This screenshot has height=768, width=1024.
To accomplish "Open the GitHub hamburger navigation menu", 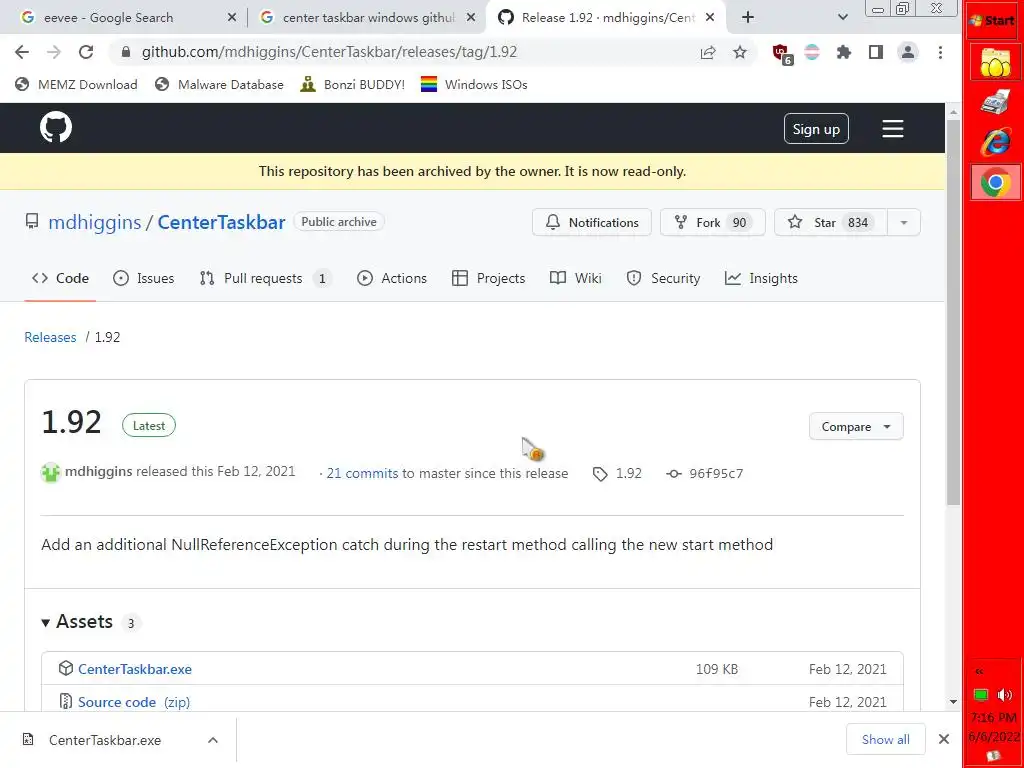I will pos(893,129).
